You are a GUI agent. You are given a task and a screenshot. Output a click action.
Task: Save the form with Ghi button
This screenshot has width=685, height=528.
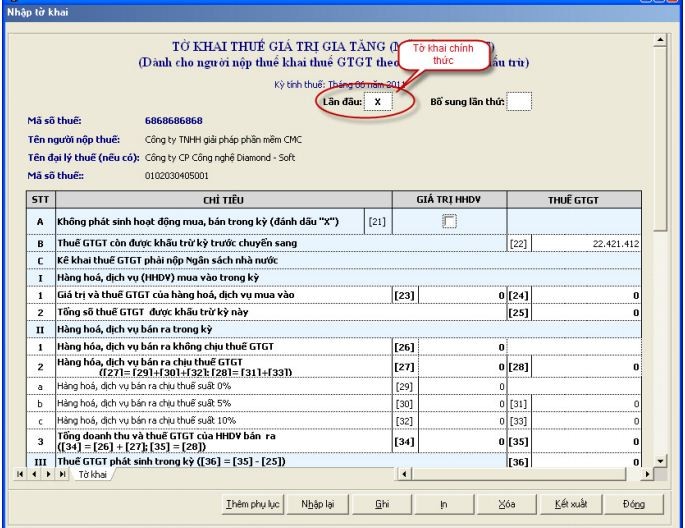[382, 504]
